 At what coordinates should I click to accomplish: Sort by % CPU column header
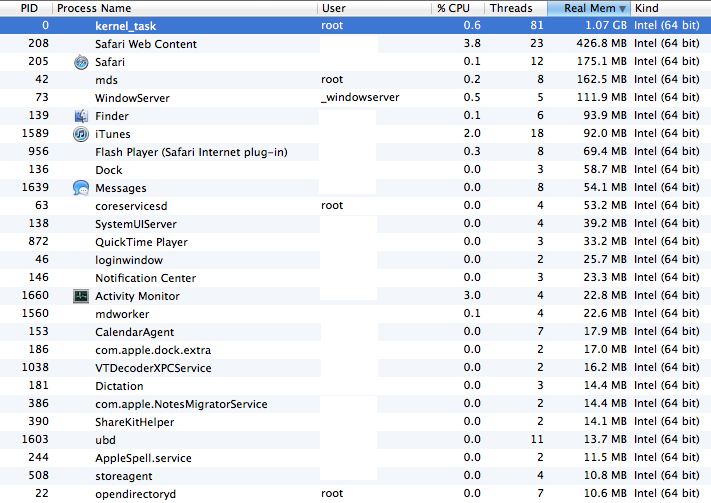coord(458,8)
